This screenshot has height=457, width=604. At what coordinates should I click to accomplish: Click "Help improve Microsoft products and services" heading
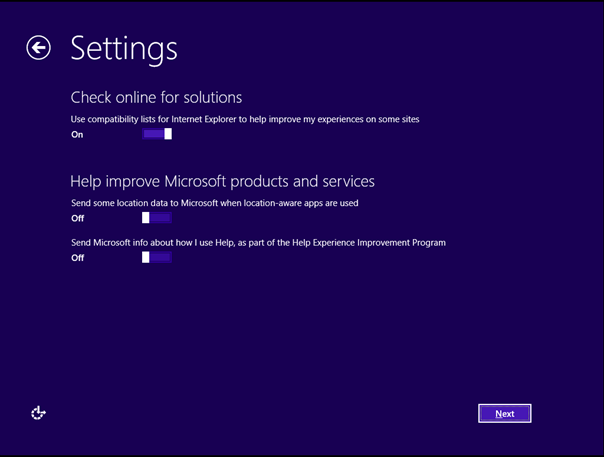[x=222, y=181]
